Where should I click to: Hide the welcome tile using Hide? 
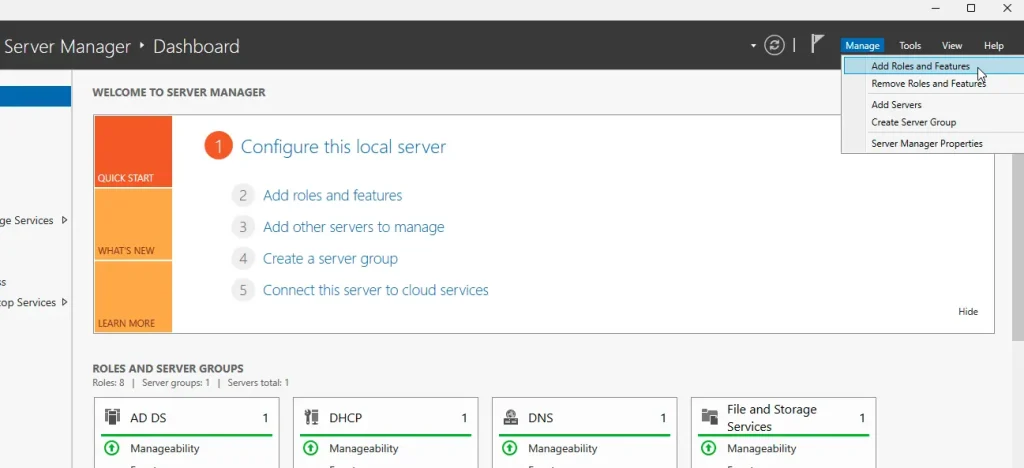click(968, 311)
